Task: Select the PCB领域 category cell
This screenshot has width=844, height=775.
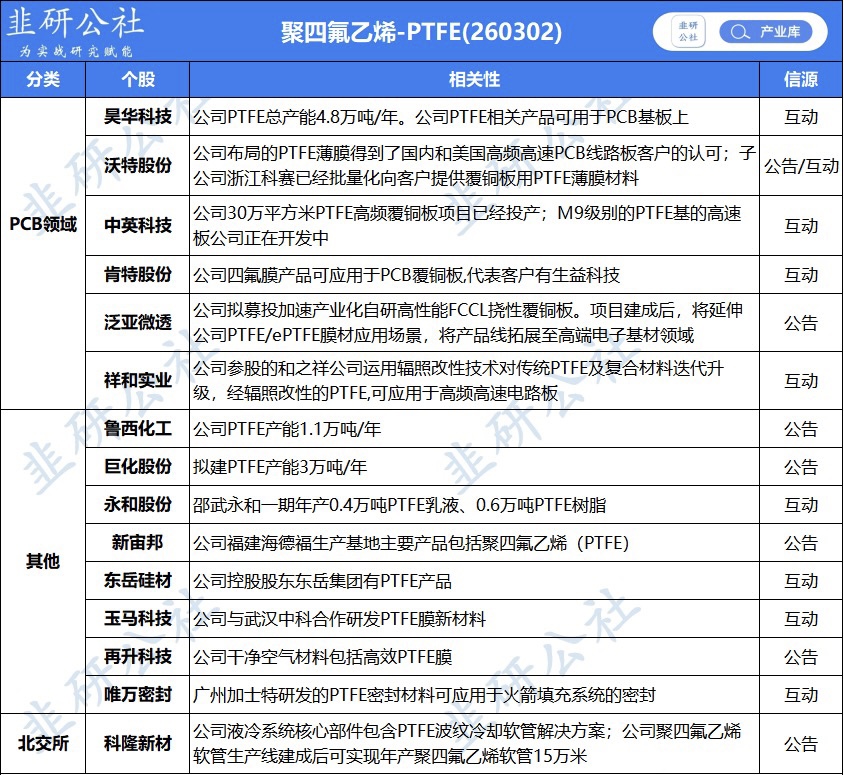Action: 42,225
